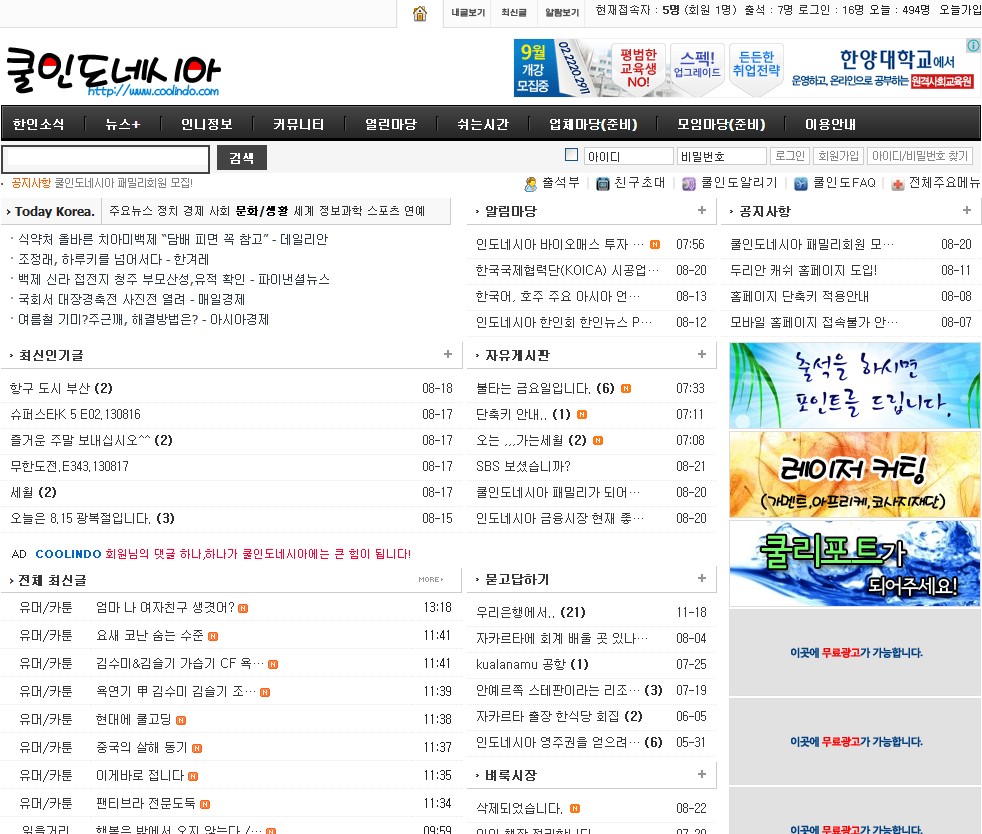Open the 내글보기 top link
This screenshot has height=834, width=982.
(x=468, y=13)
